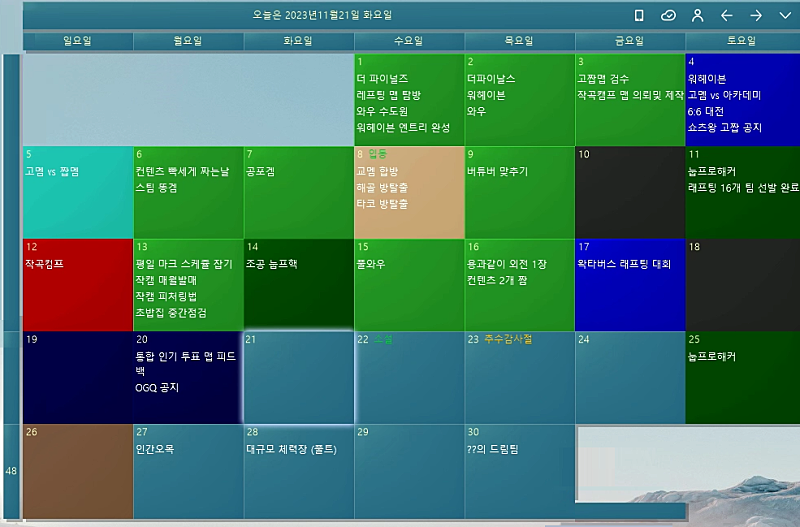Image resolution: width=800 pixels, height=527 pixels.
Task: Go to previous month with left arrow
Action: pyautogui.click(x=727, y=16)
